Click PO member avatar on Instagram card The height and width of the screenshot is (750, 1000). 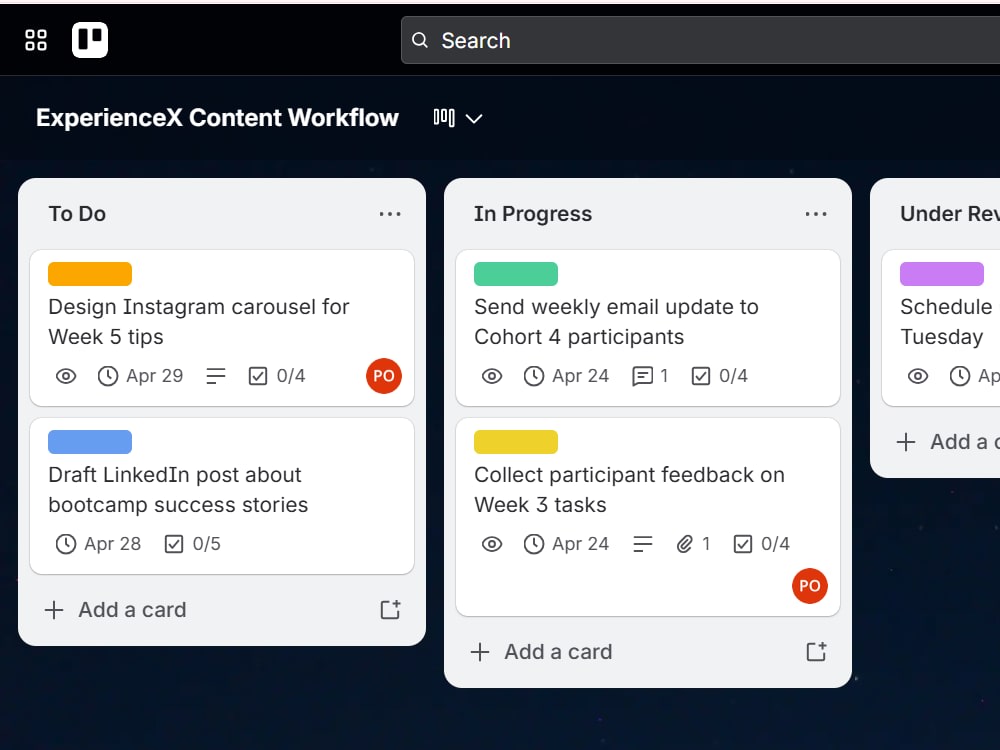pos(384,376)
